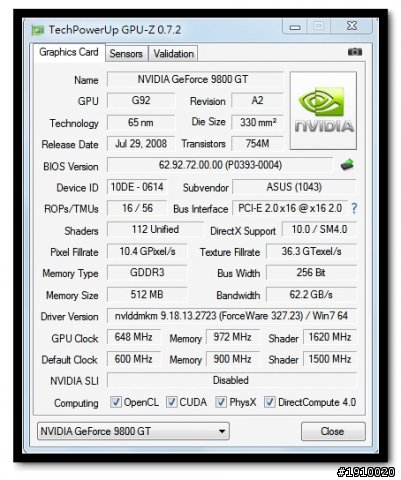Take a screenshot with the camera icon
401x480 pixels.
(x=355, y=52)
